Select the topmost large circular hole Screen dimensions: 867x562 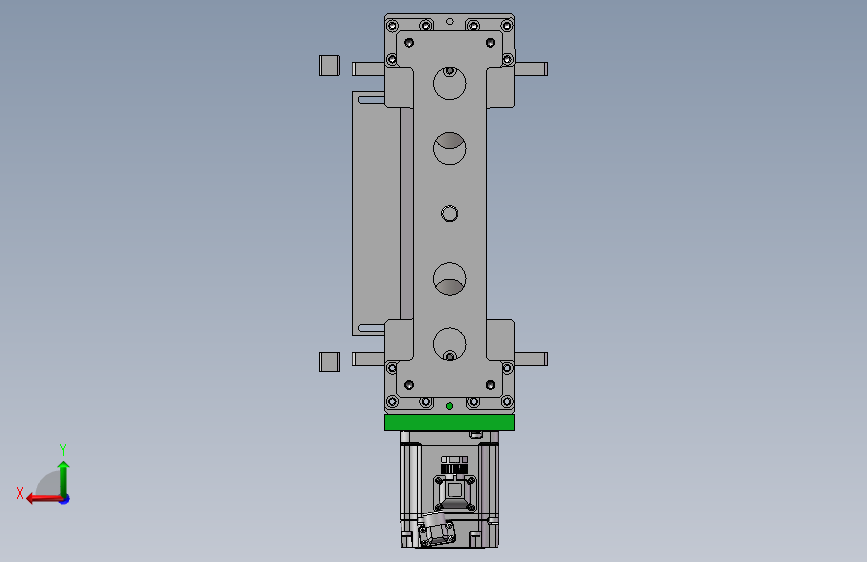point(450,84)
